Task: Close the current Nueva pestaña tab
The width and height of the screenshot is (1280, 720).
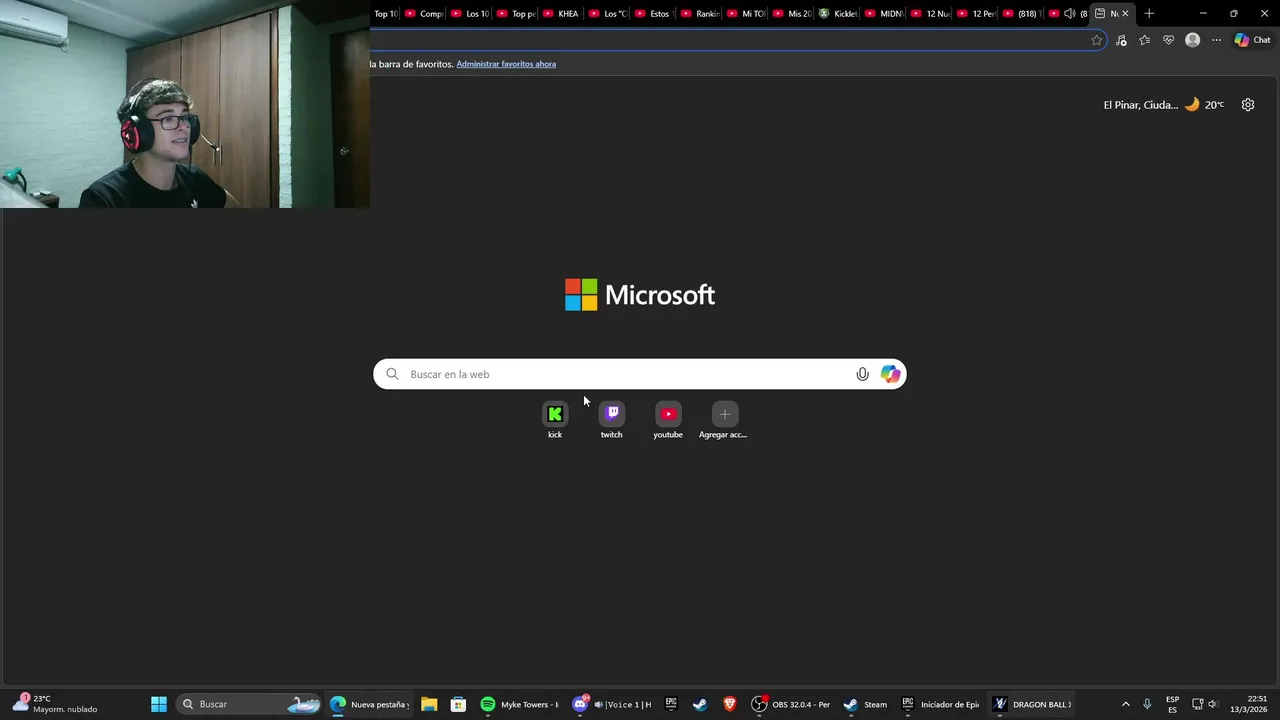Action: click(x=1125, y=13)
